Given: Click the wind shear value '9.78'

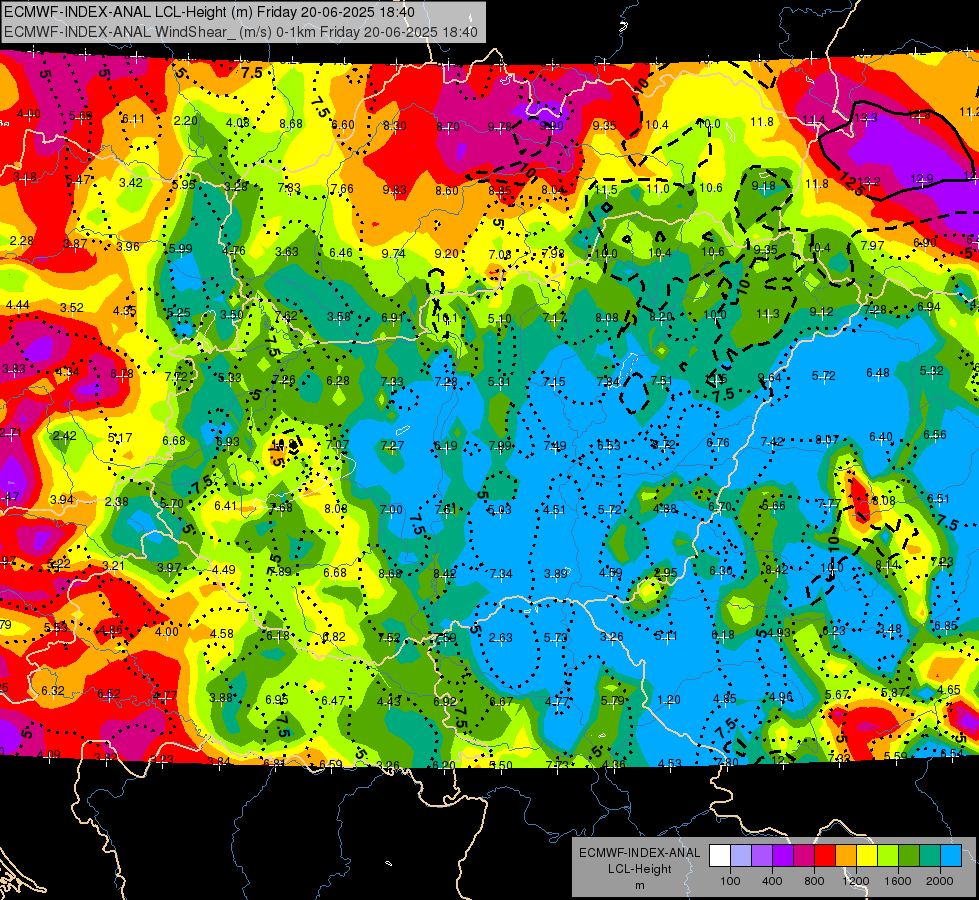Looking at the screenshot, I should (x=499, y=127).
